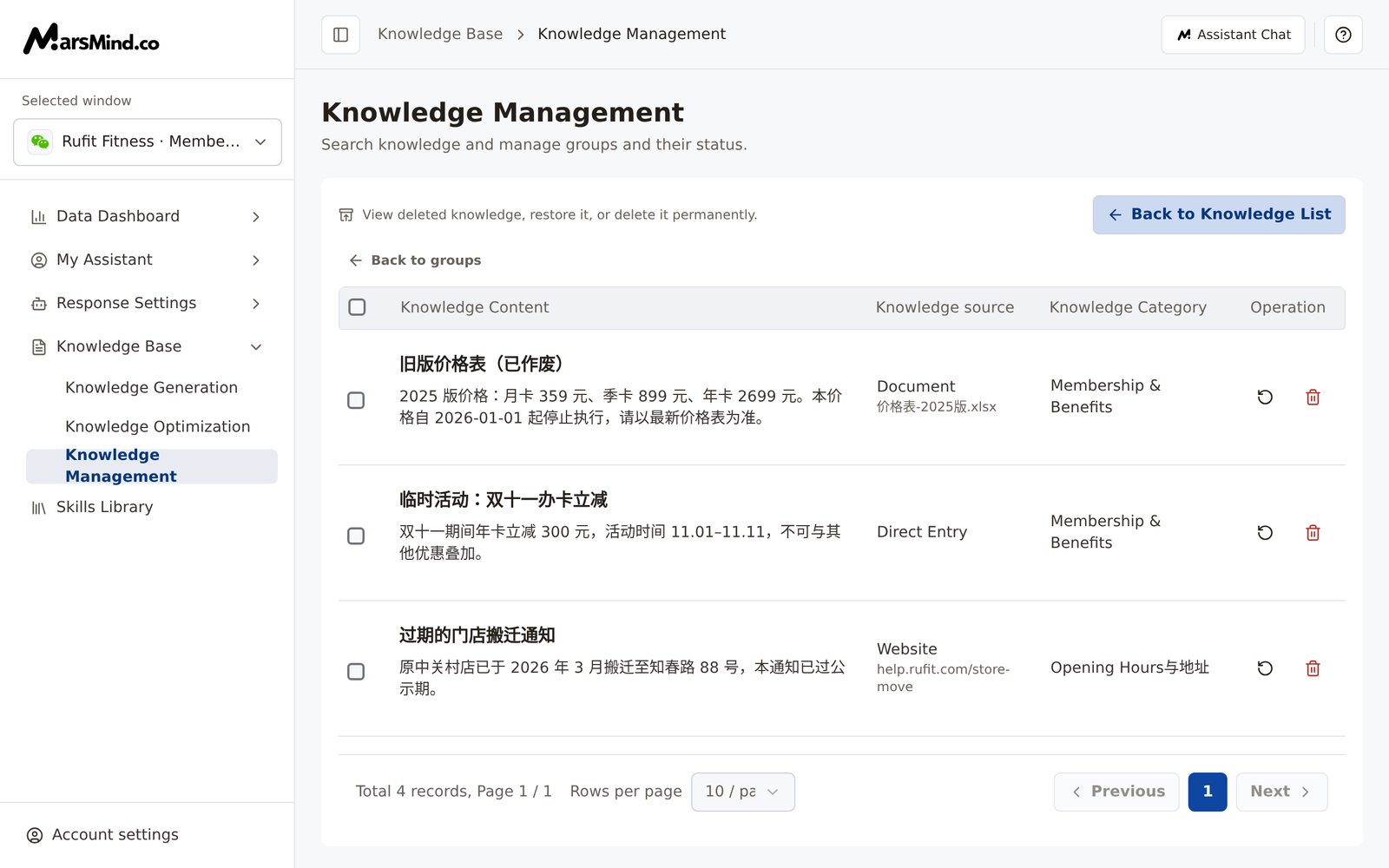Image resolution: width=1389 pixels, height=868 pixels.
Task: Restore the 过期的门店搬迁通知 entry
Action: (x=1265, y=667)
